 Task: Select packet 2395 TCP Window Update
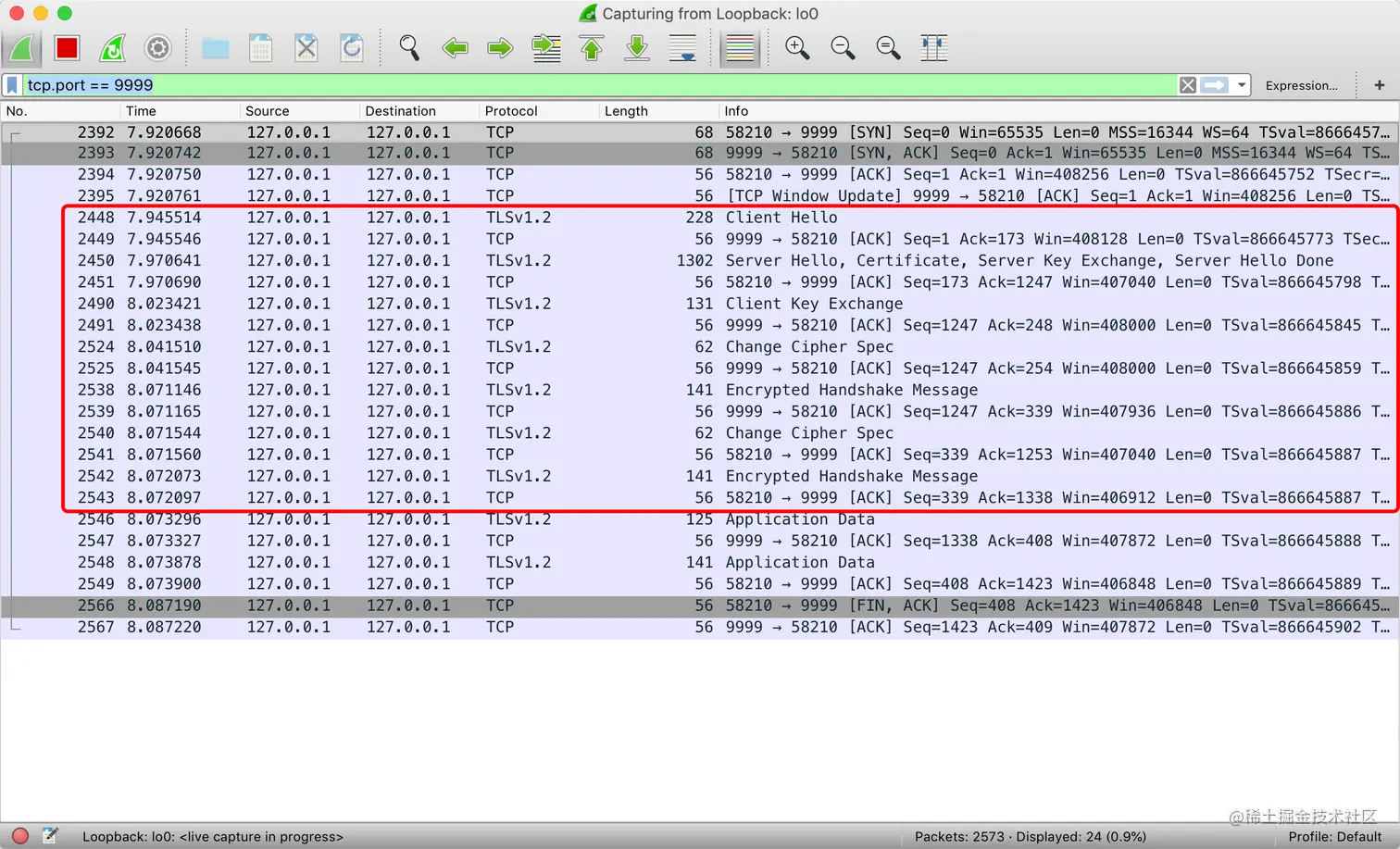pos(700,196)
